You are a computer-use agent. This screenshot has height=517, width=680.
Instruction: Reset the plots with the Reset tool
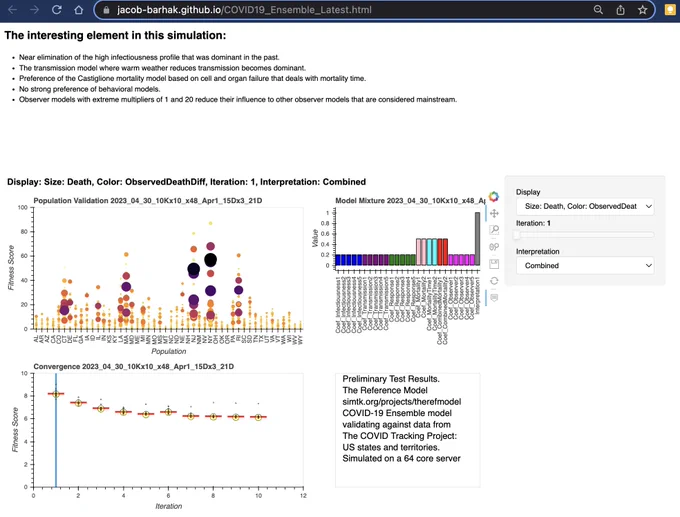[x=494, y=281]
